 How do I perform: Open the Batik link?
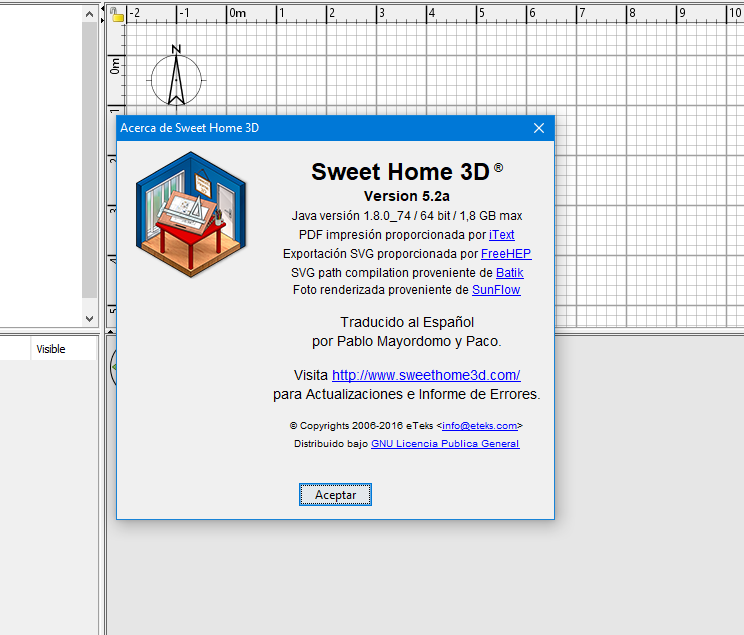[510, 273]
